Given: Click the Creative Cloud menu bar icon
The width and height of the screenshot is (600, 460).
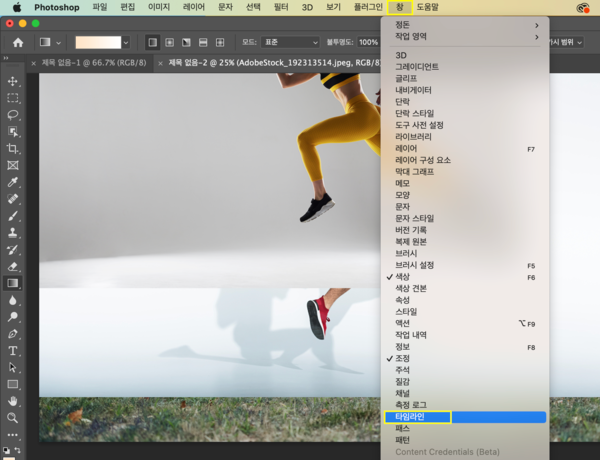Looking at the screenshot, I should (x=583, y=8).
